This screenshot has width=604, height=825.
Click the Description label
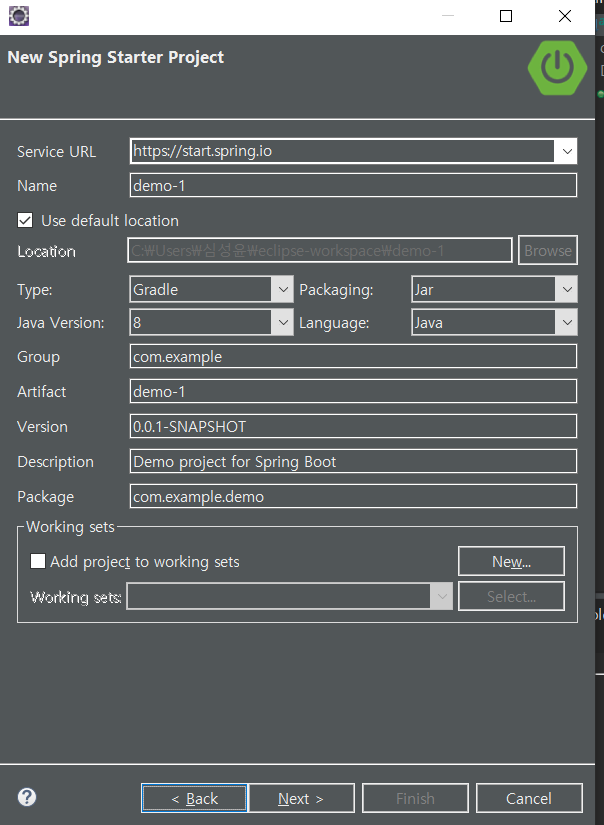(x=55, y=461)
